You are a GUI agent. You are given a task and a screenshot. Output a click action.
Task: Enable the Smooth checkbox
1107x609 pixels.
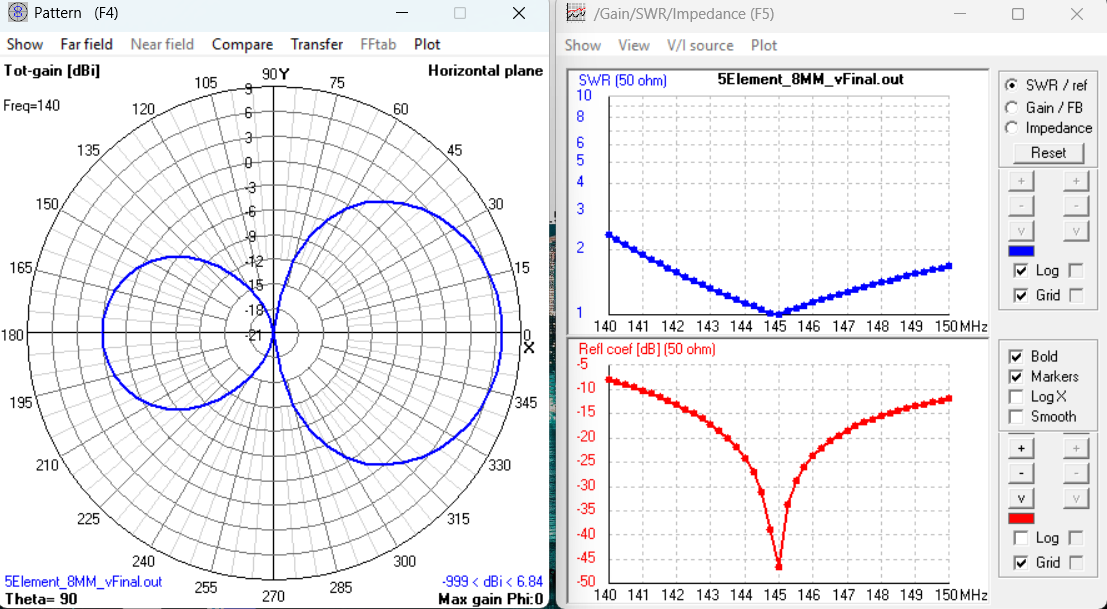[1017, 417]
